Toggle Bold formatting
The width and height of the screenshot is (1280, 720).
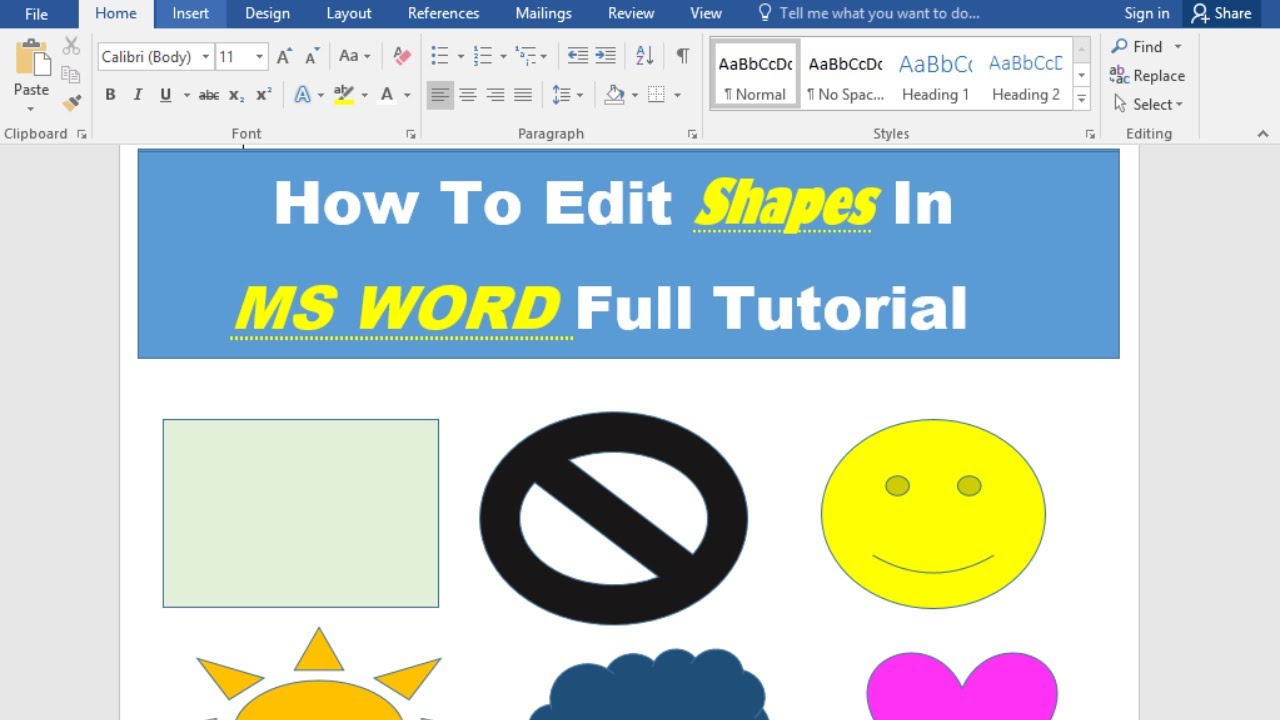pyautogui.click(x=110, y=95)
